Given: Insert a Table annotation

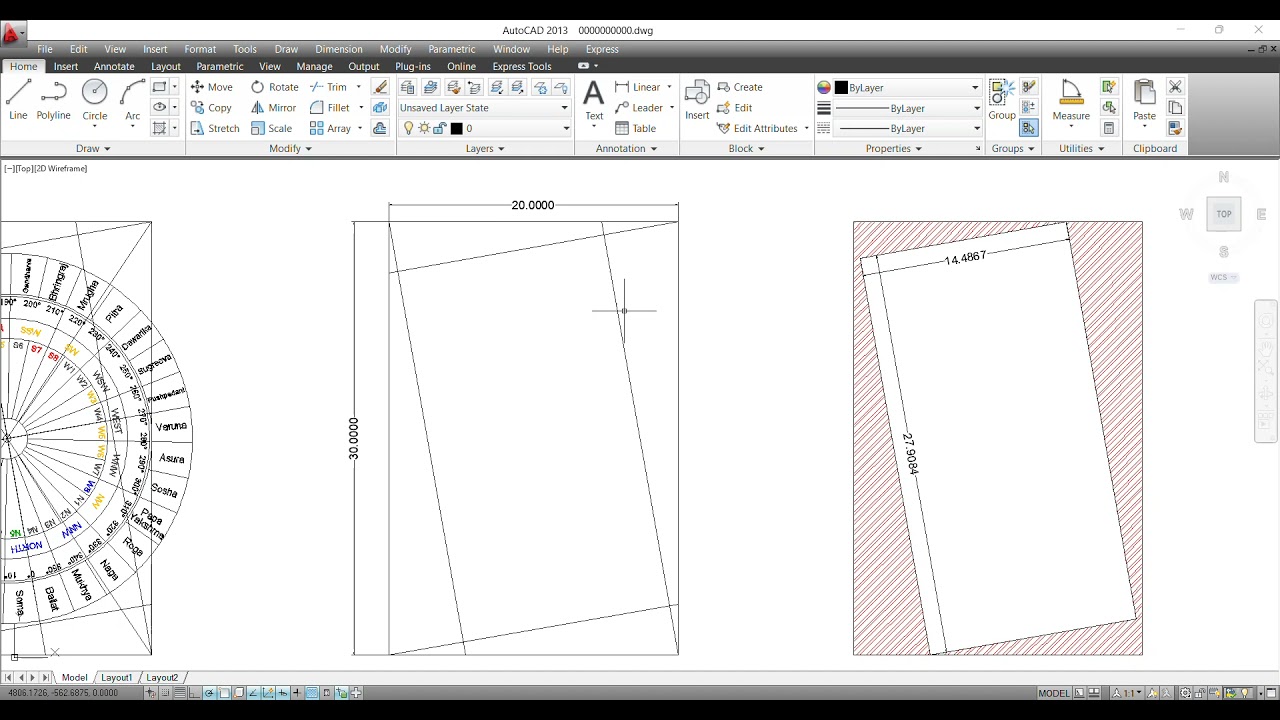Looking at the screenshot, I should click(636, 128).
